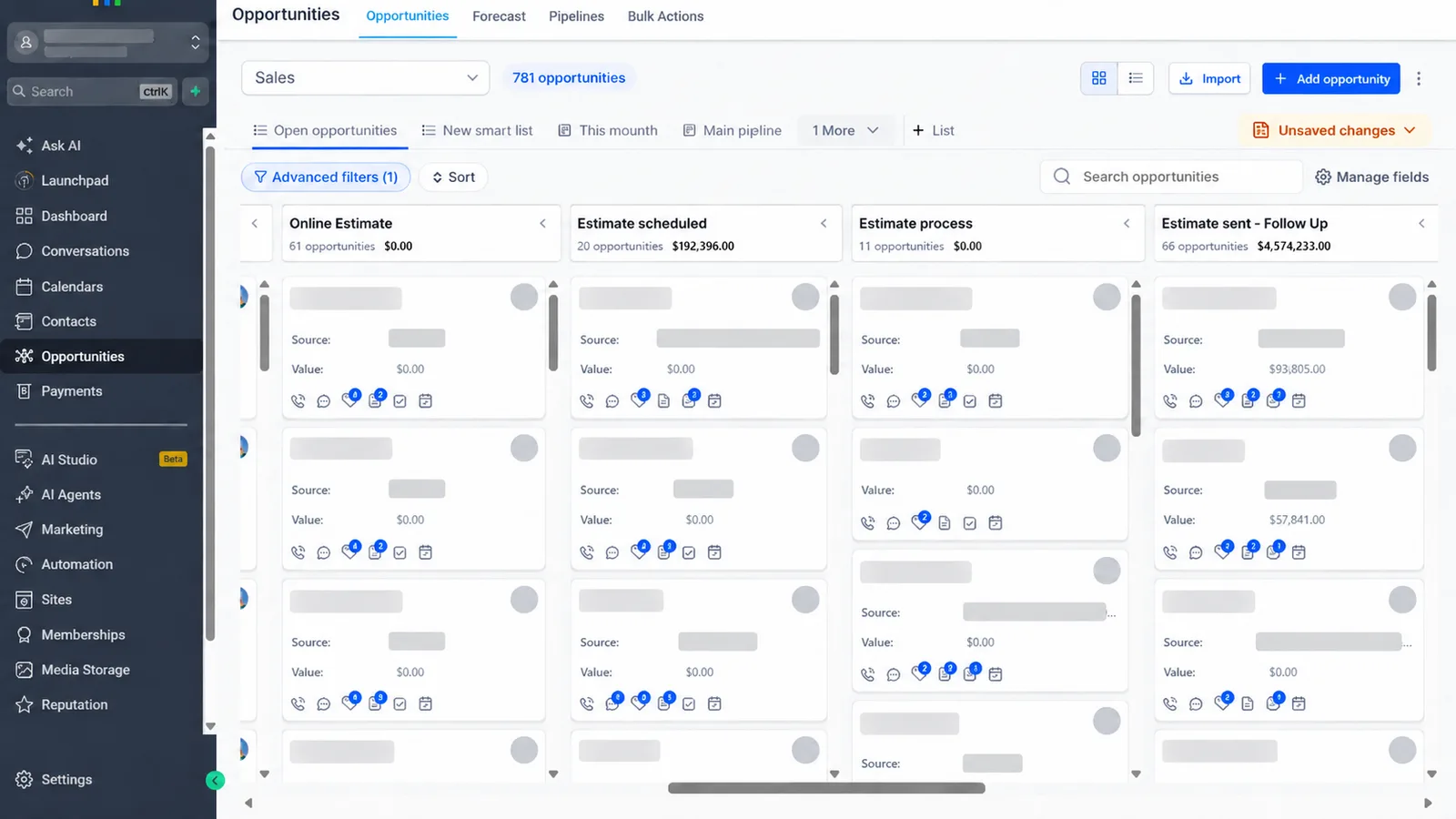Collapse the Estimate scheduled column
Viewport: 1456px width, 819px height.
coord(824,224)
